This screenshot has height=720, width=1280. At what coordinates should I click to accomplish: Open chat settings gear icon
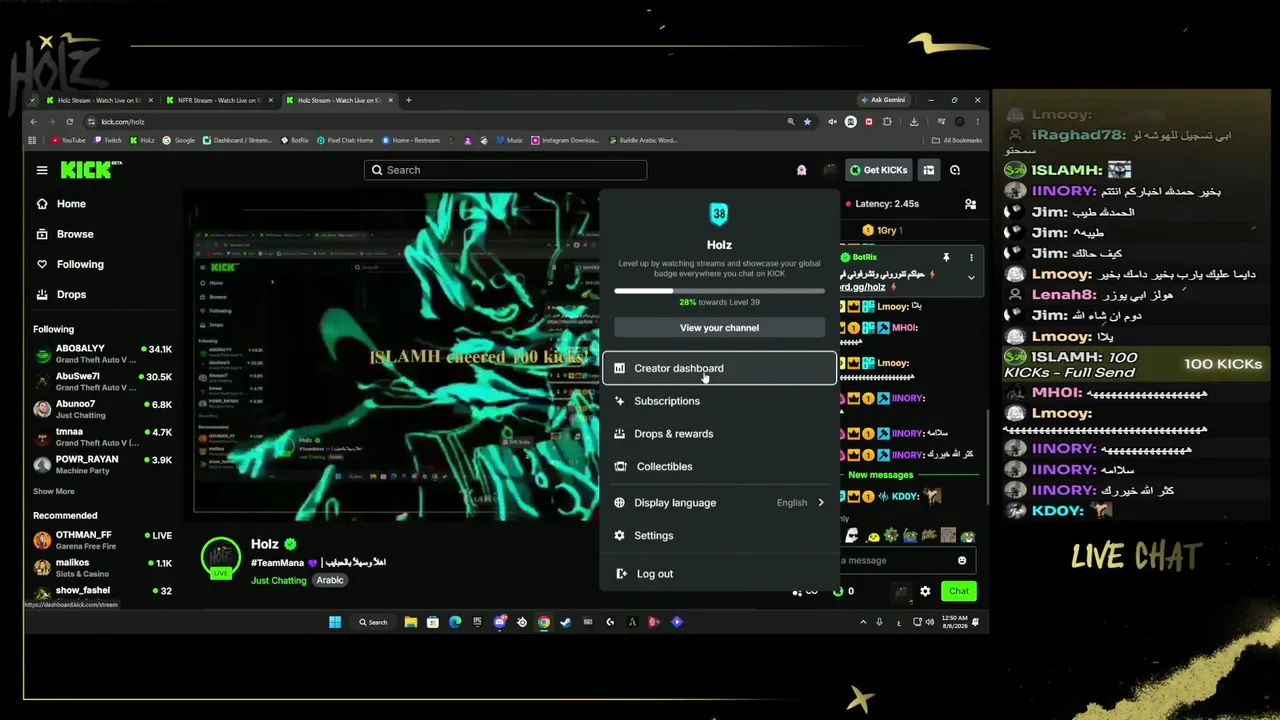(925, 591)
